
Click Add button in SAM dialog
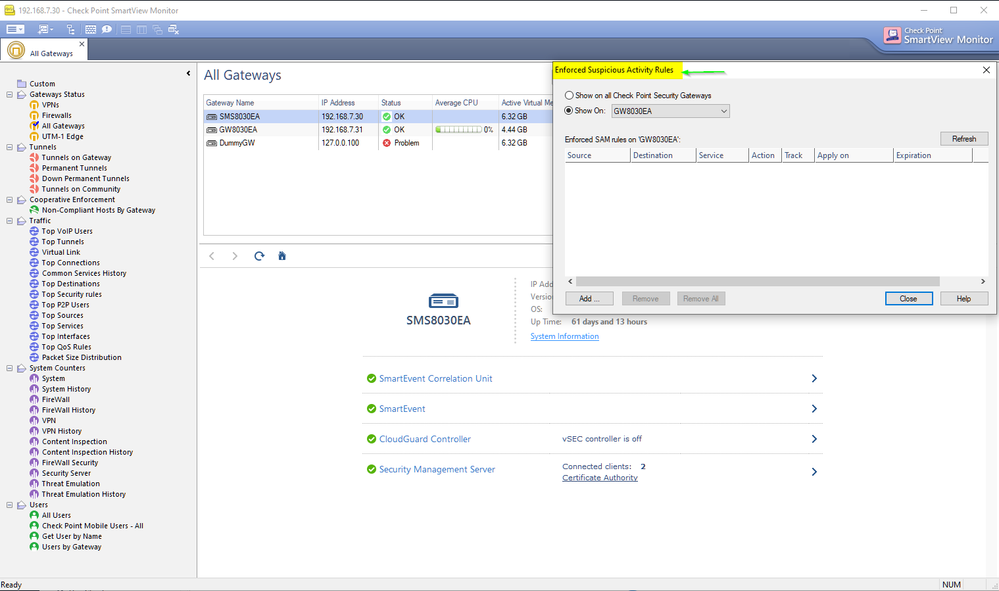point(589,299)
